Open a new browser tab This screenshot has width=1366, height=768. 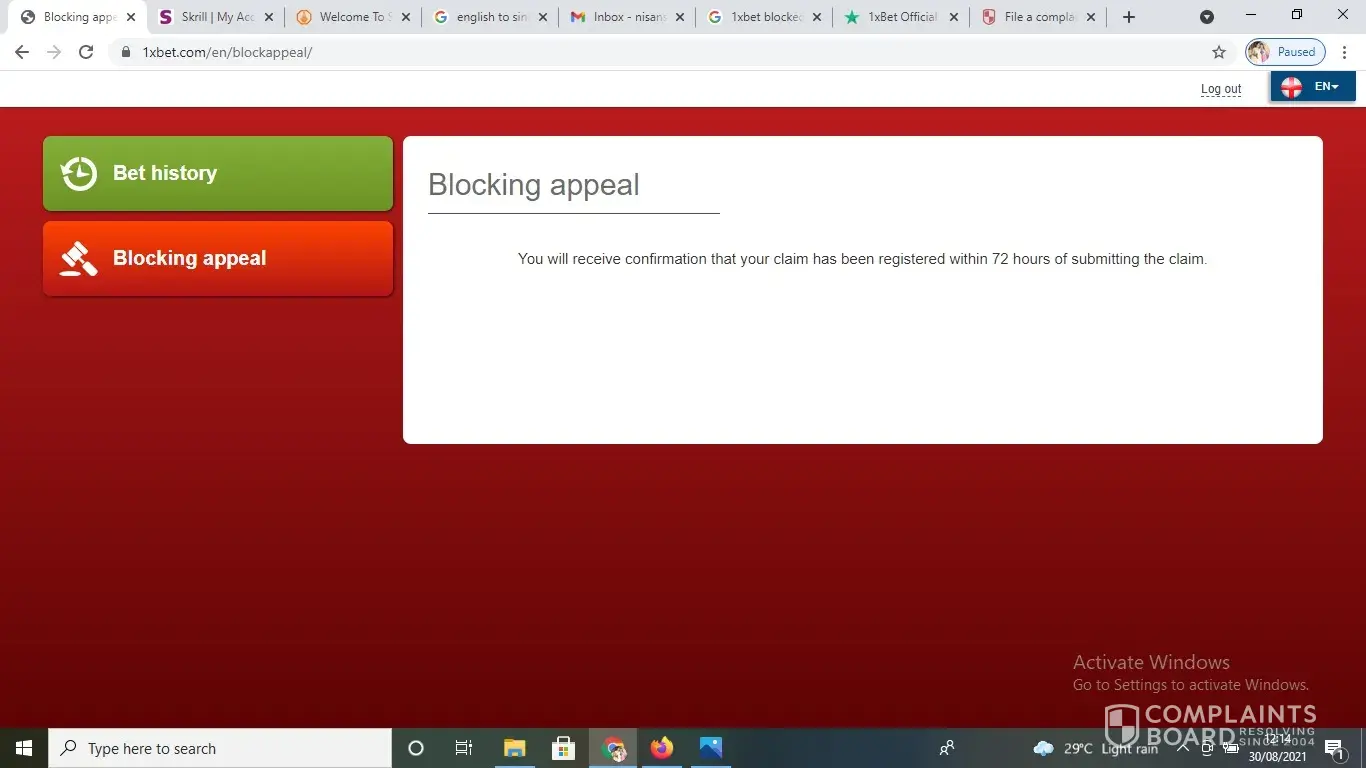coord(1129,17)
